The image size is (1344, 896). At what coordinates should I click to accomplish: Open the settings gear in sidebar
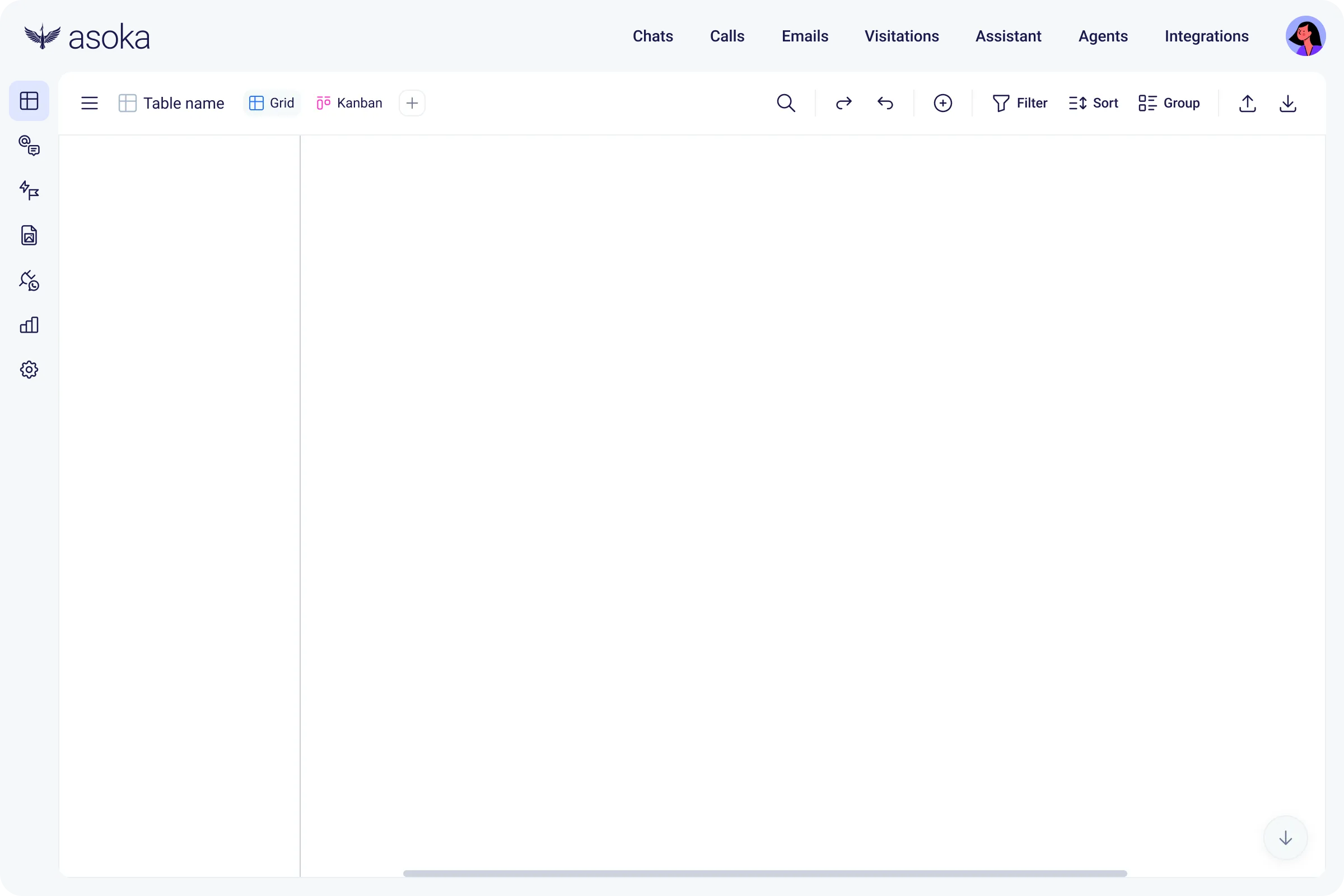[29, 370]
